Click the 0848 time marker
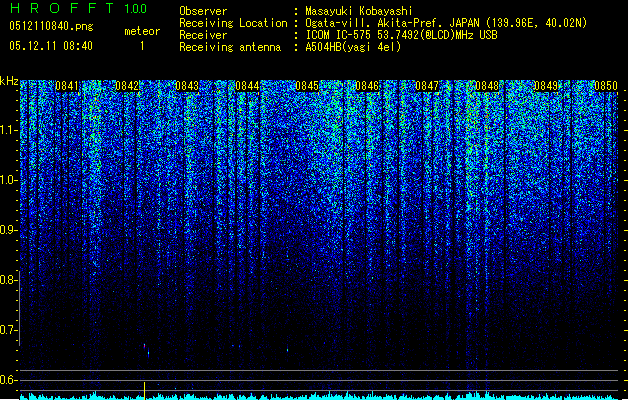Viewport: 629px width, 400px height. pyautogui.click(x=487, y=86)
